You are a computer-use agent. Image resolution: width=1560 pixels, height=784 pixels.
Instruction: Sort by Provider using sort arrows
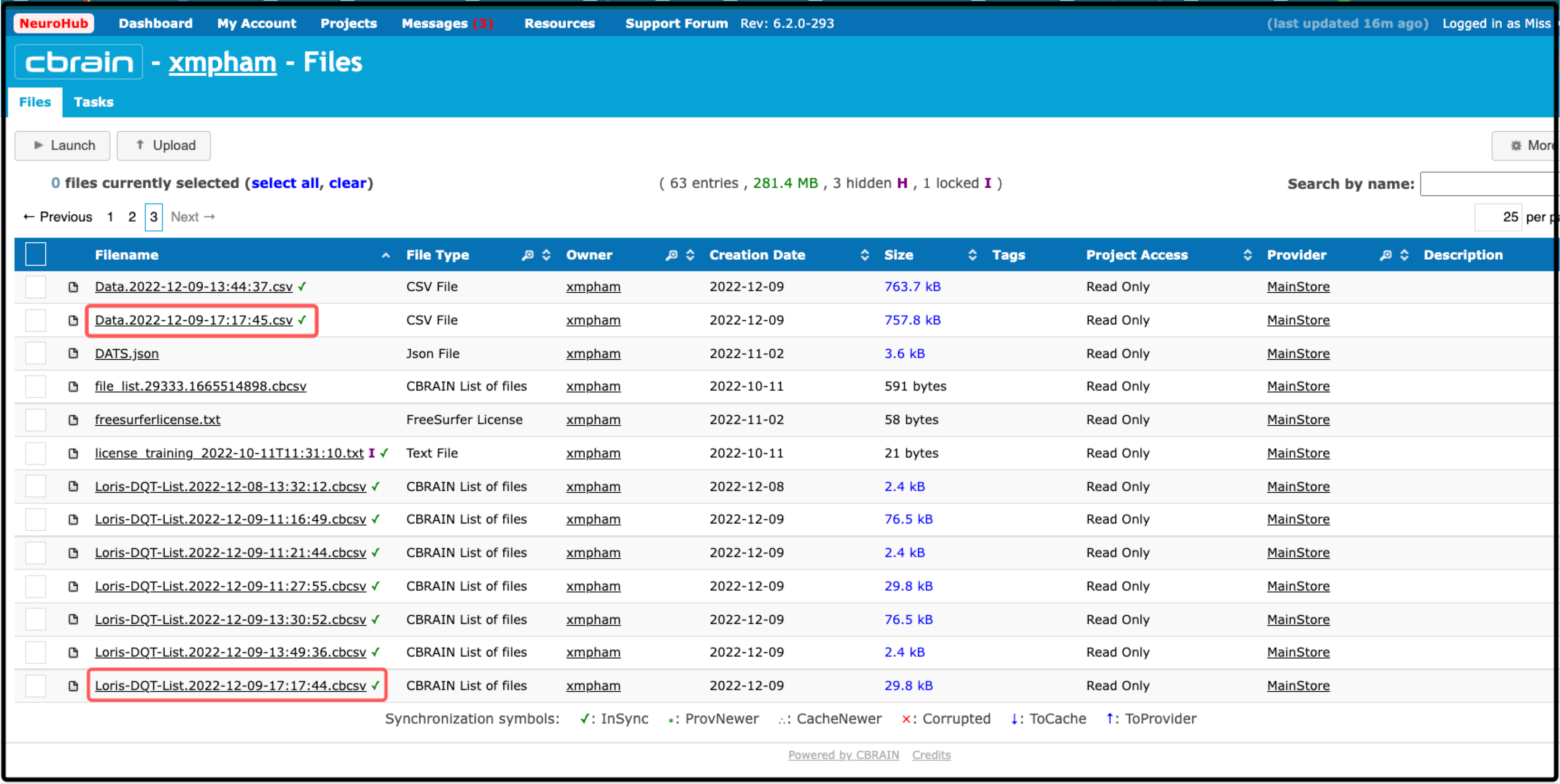[x=1404, y=255]
